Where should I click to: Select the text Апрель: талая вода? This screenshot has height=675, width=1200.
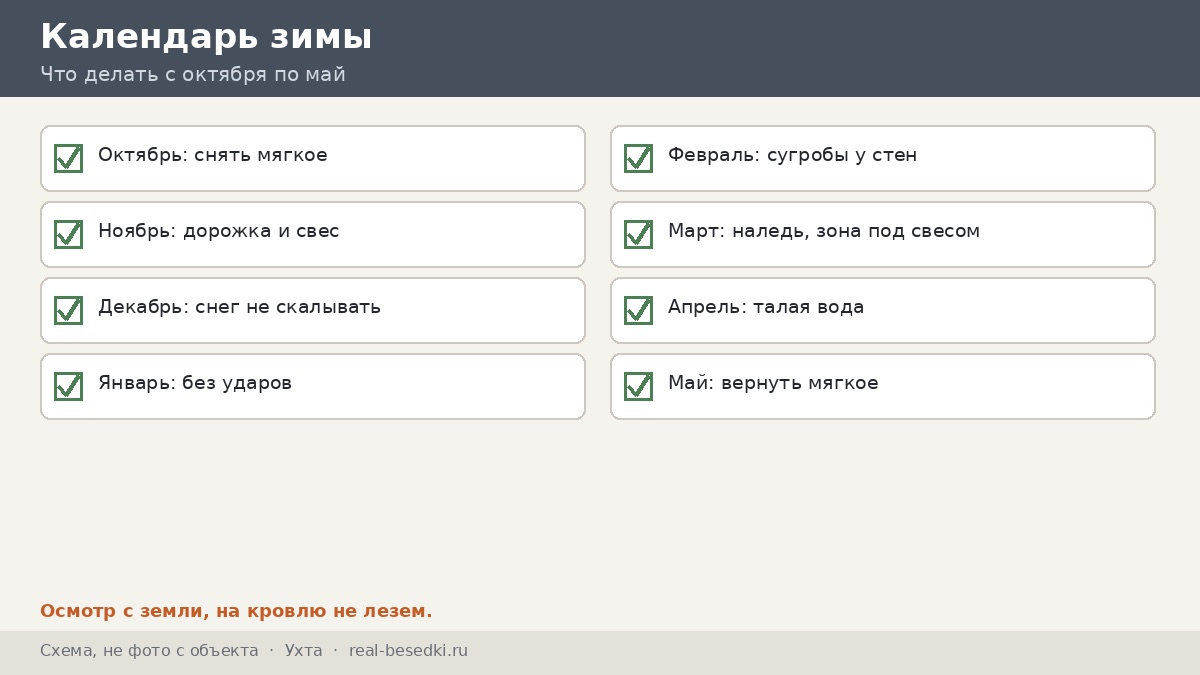(766, 307)
